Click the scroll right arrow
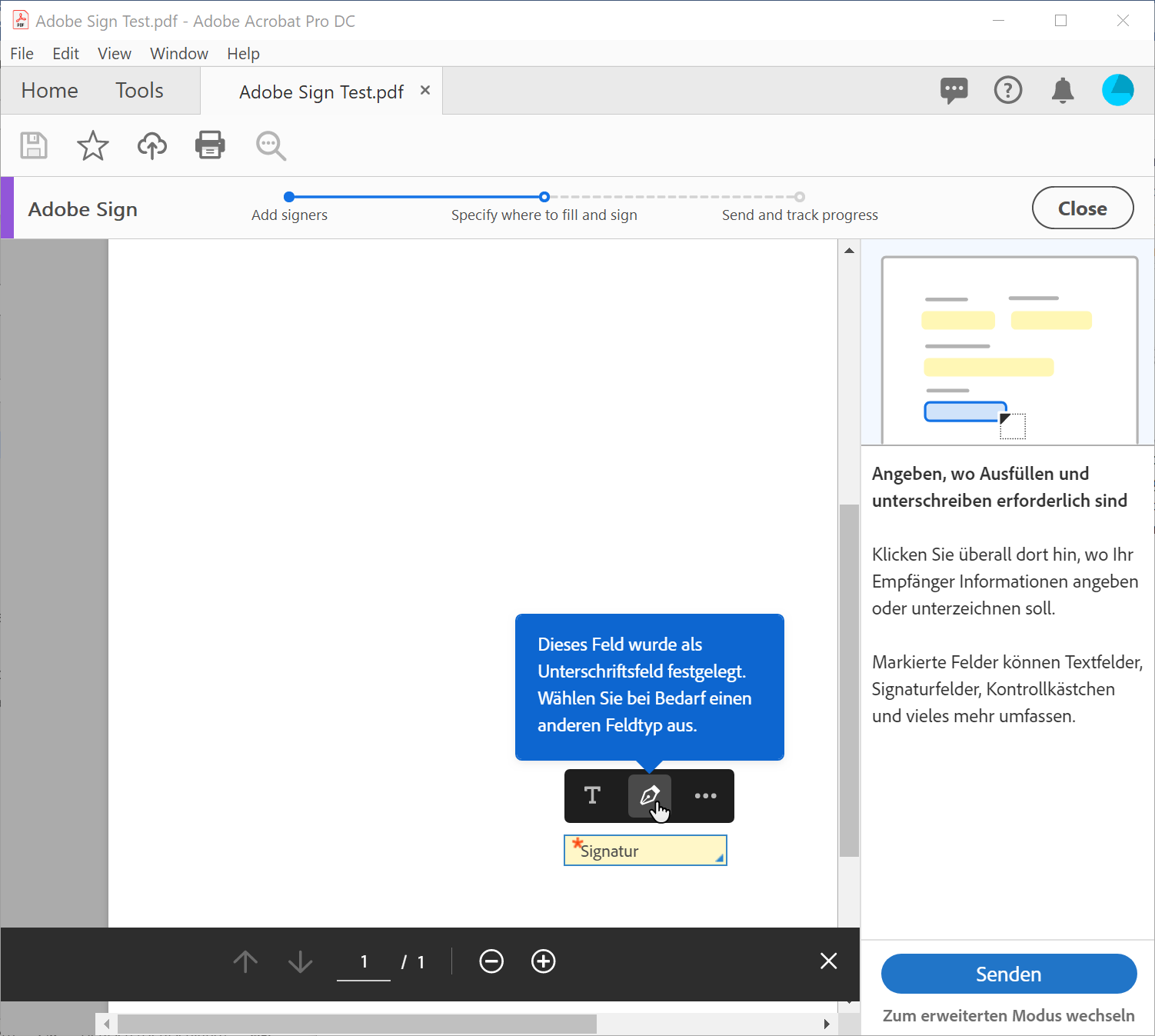The image size is (1155, 1036). click(827, 1024)
